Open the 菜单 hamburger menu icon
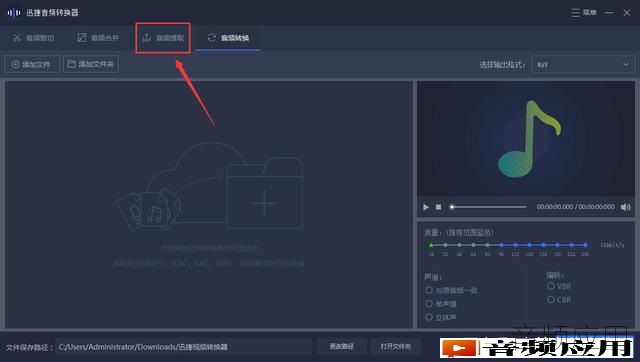Viewport: 640px width, 362px height. [x=575, y=13]
